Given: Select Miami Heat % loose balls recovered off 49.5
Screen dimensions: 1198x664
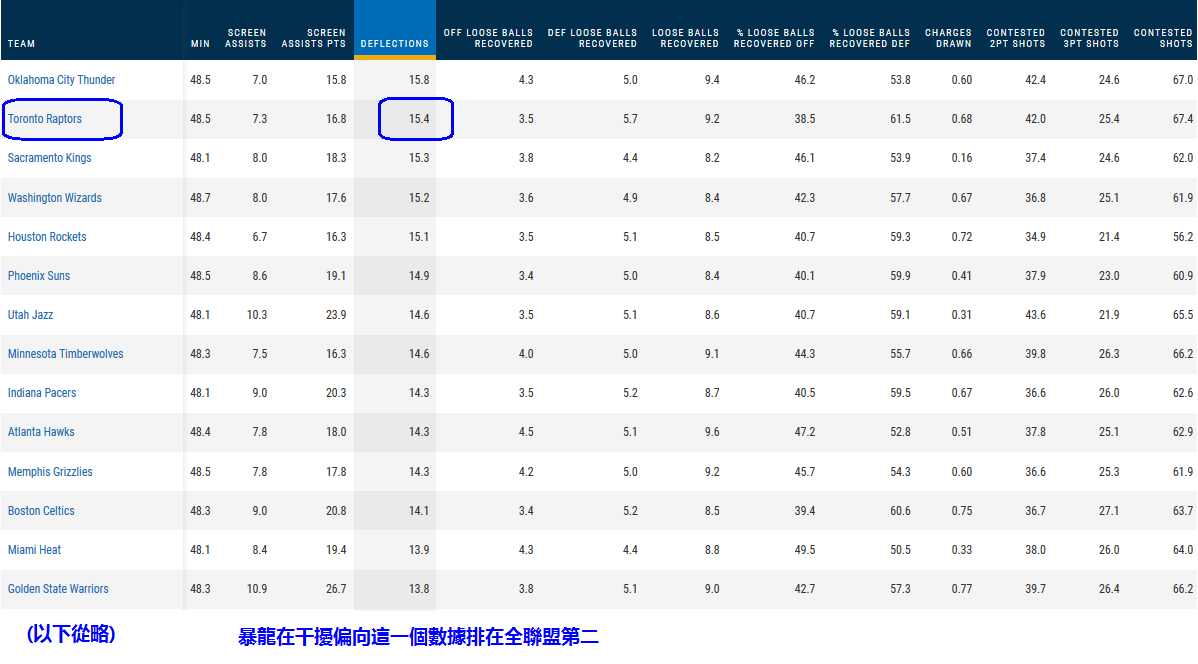Looking at the screenshot, I should click(x=805, y=549).
